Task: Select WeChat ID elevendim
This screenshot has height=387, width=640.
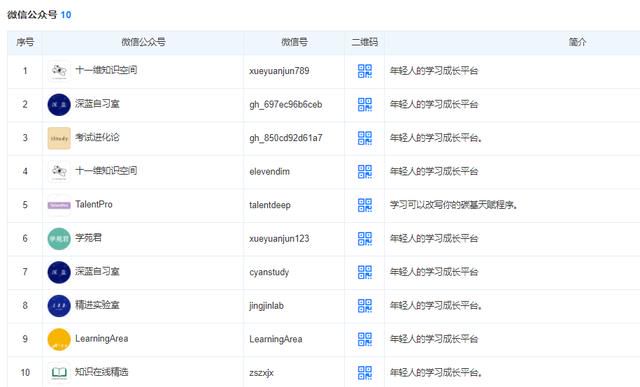Action: 269,171
